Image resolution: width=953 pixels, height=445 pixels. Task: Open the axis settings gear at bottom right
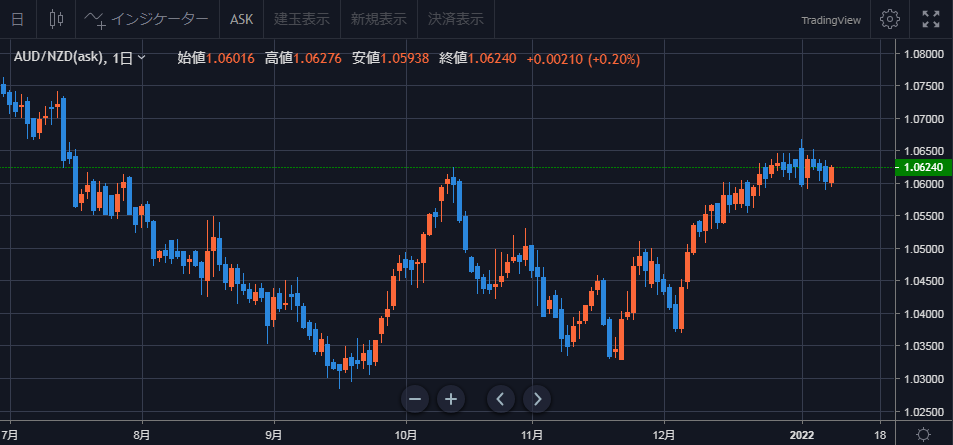(x=924, y=434)
